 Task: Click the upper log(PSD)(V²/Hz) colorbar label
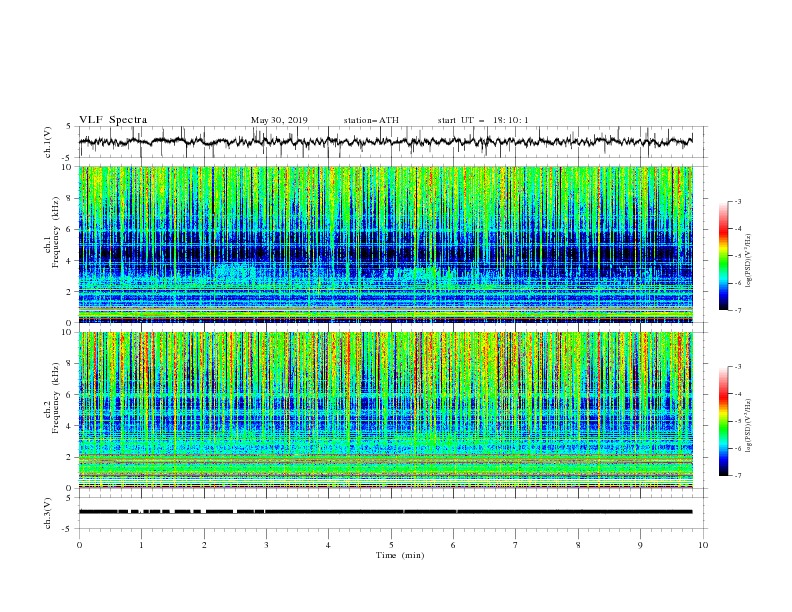(x=748, y=261)
